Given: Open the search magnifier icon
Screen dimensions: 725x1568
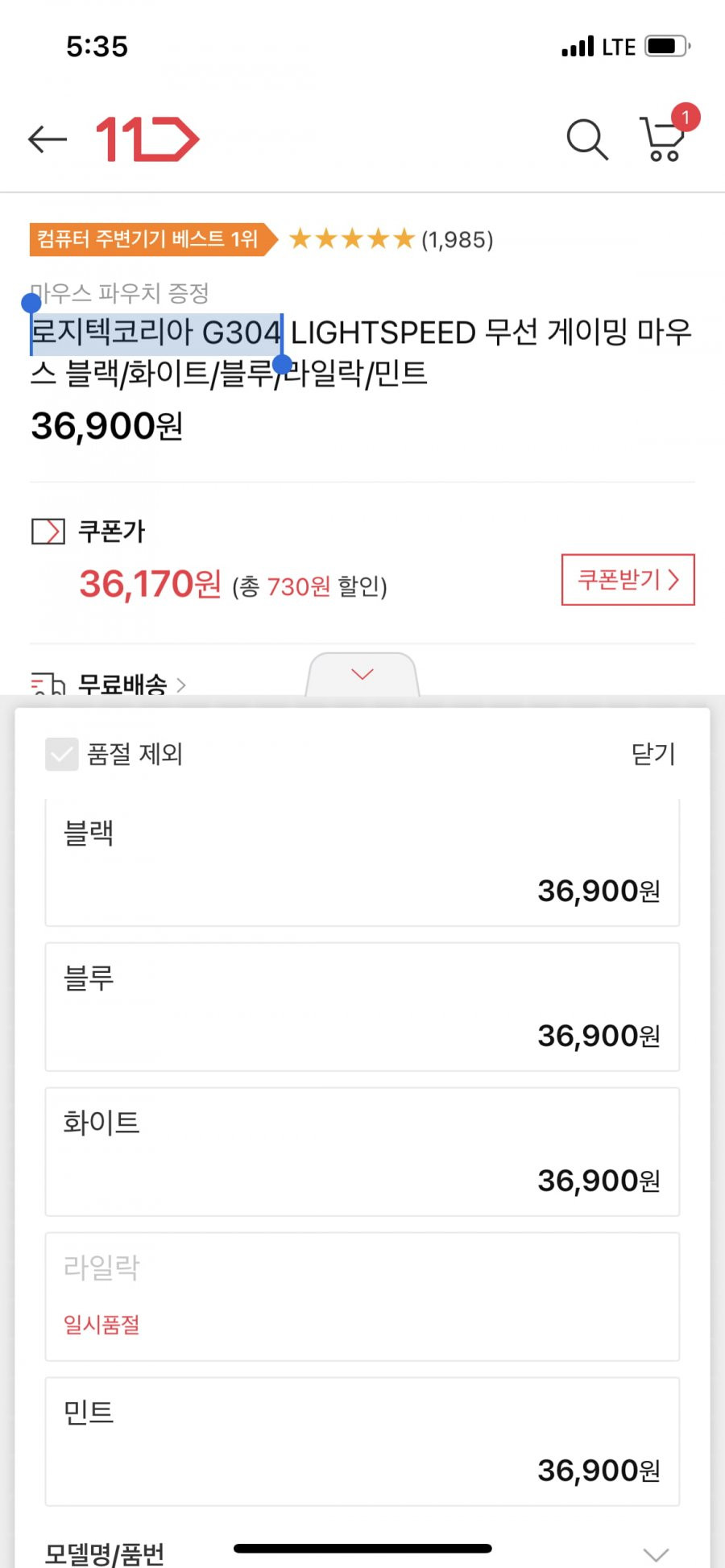Looking at the screenshot, I should tap(587, 139).
